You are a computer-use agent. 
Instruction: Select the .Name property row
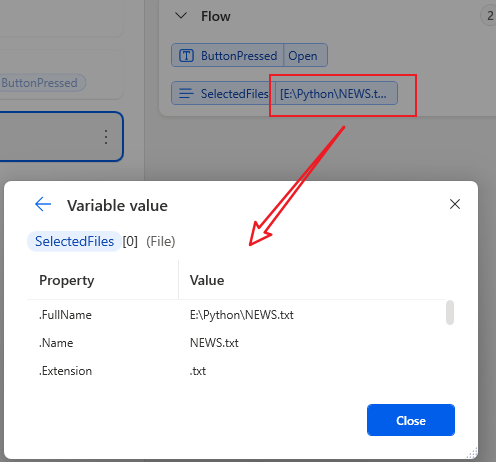[236, 343]
